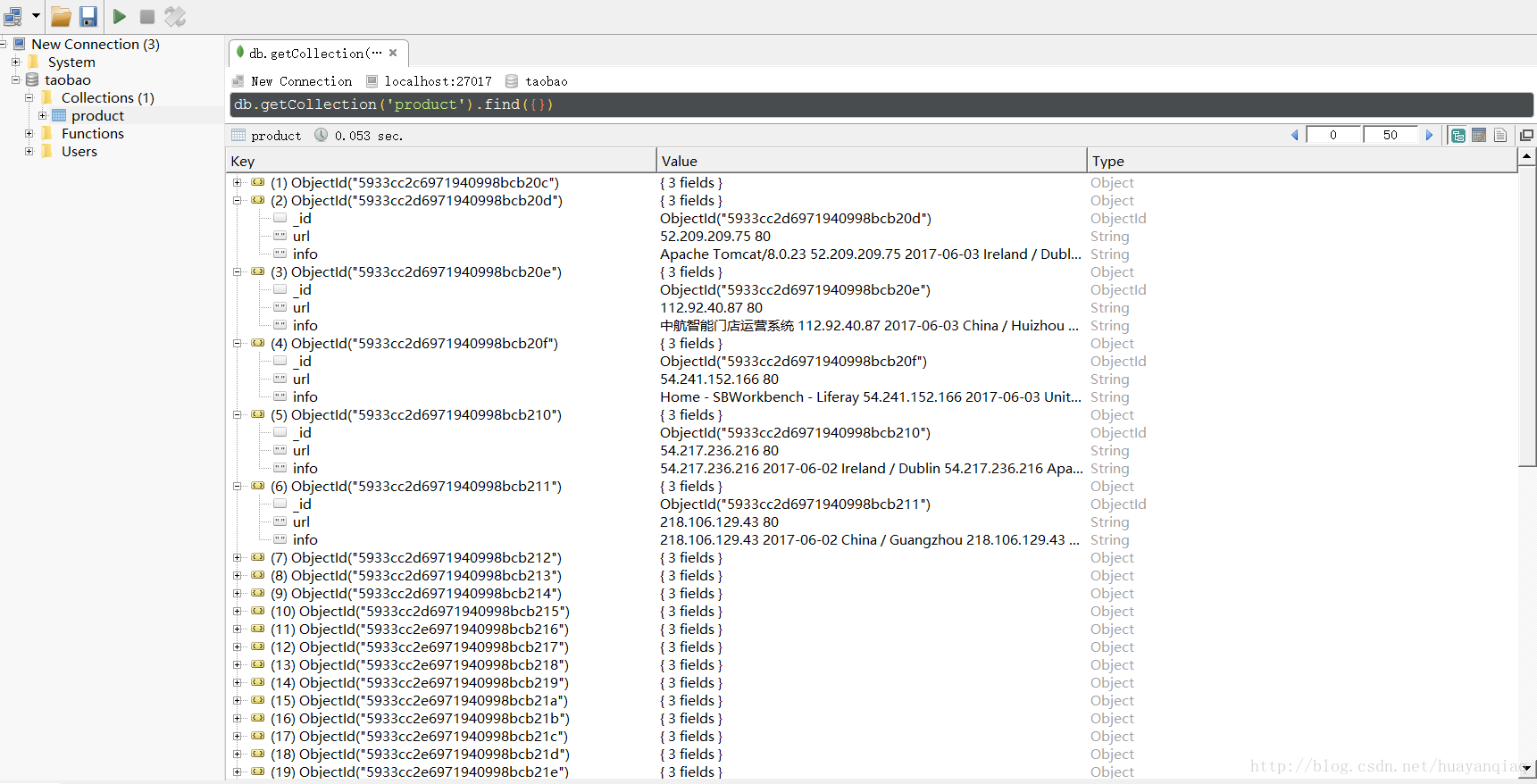The width and height of the screenshot is (1537, 784).
Task: Click the green Execute query button
Action: (119, 16)
